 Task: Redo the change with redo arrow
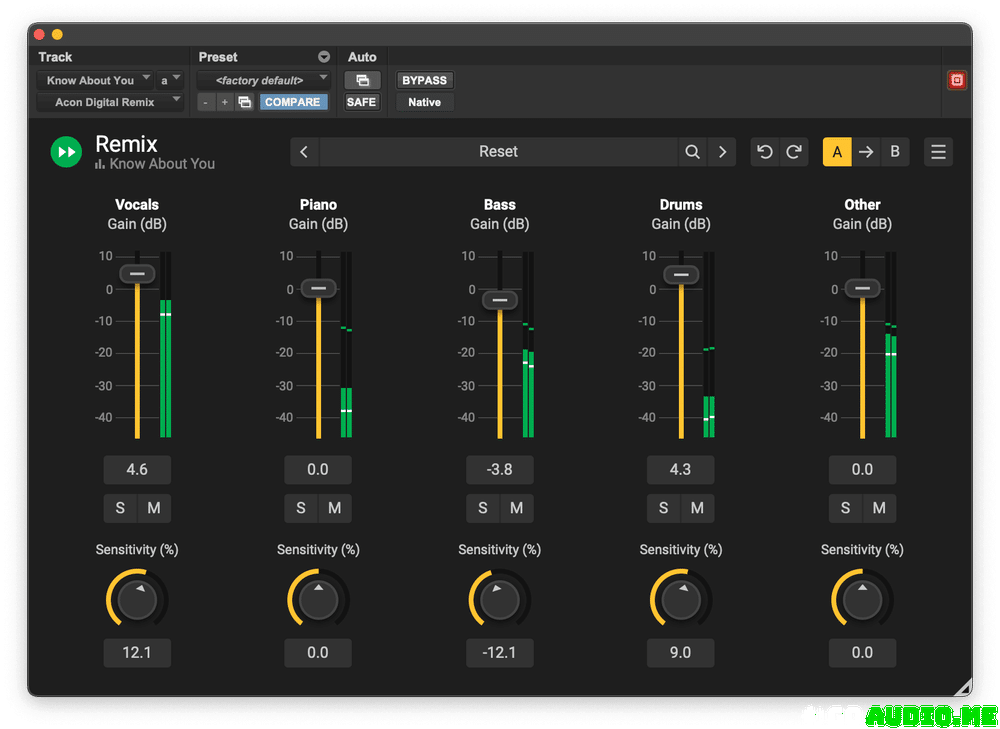coord(794,152)
